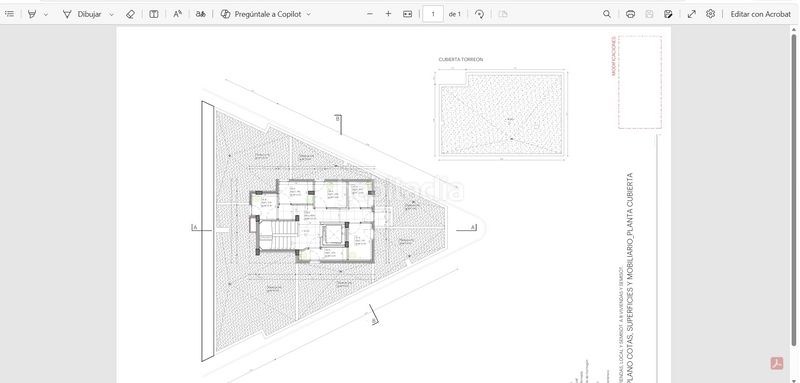
Task: Expand the Copilot options chevron
Action: pos(308,14)
